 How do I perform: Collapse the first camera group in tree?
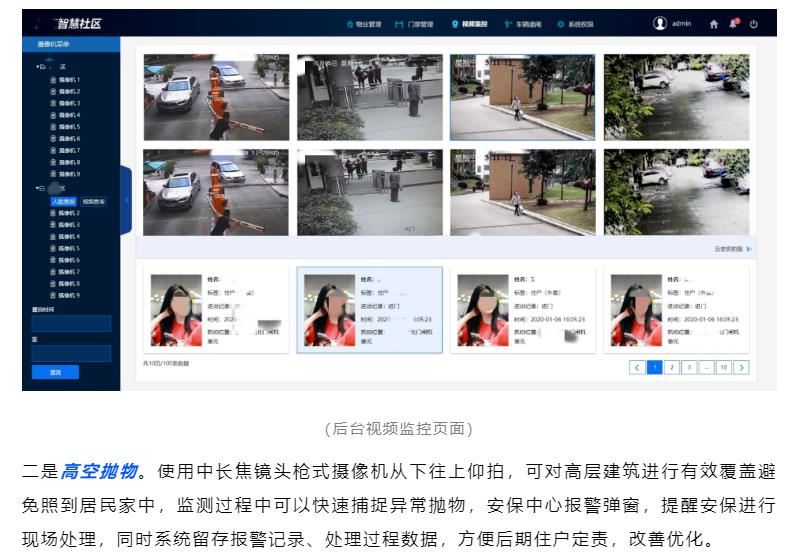(38, 67)
